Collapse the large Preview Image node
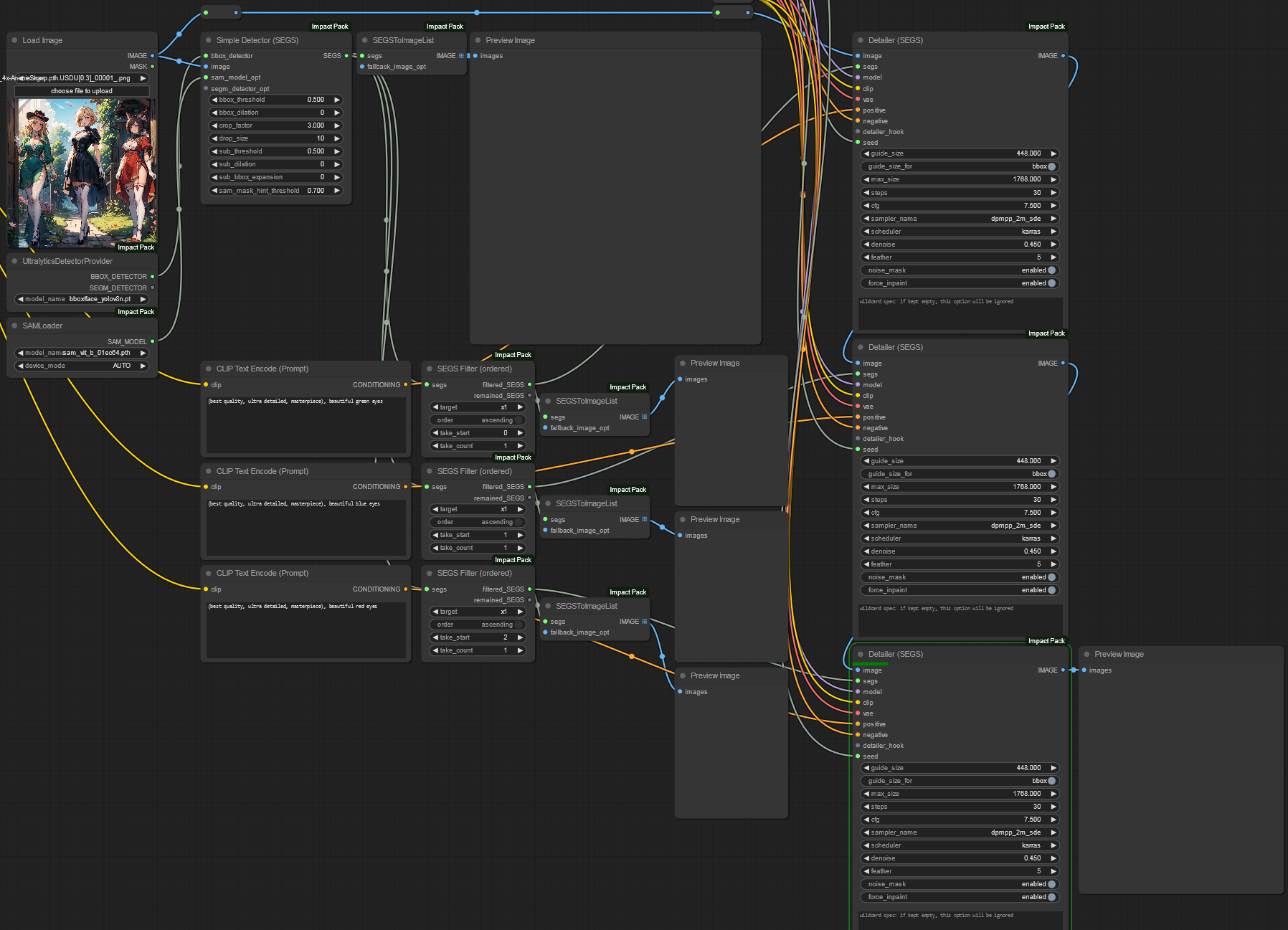 477,40
